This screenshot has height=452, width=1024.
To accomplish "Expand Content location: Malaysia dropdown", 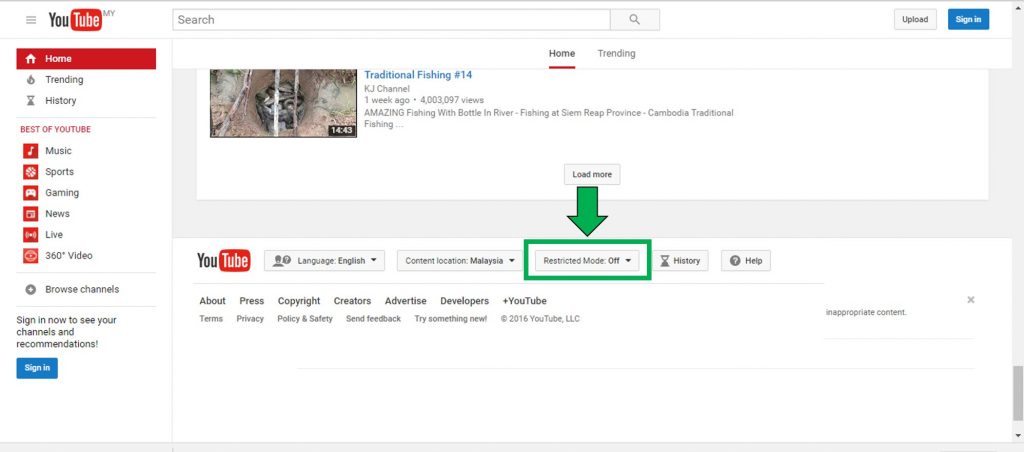I will 460,261.
